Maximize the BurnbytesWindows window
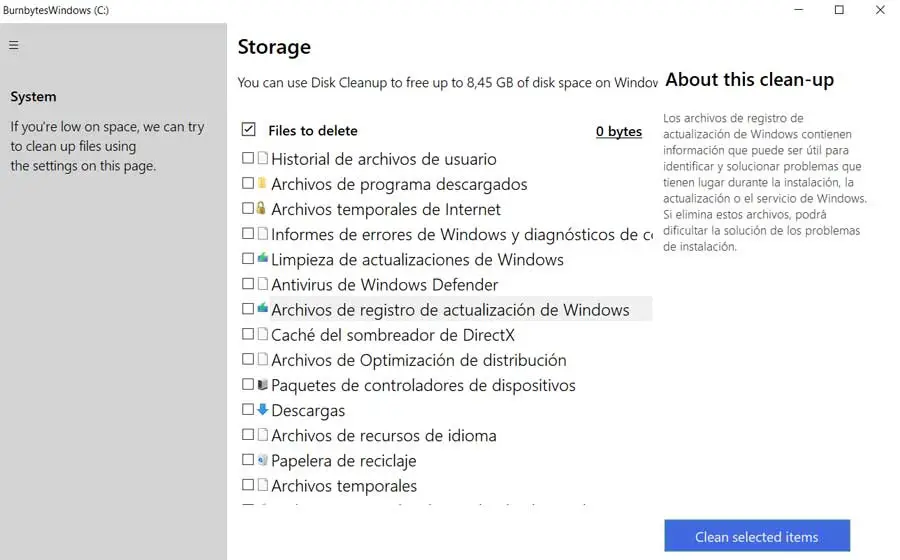 click(839, 10)
